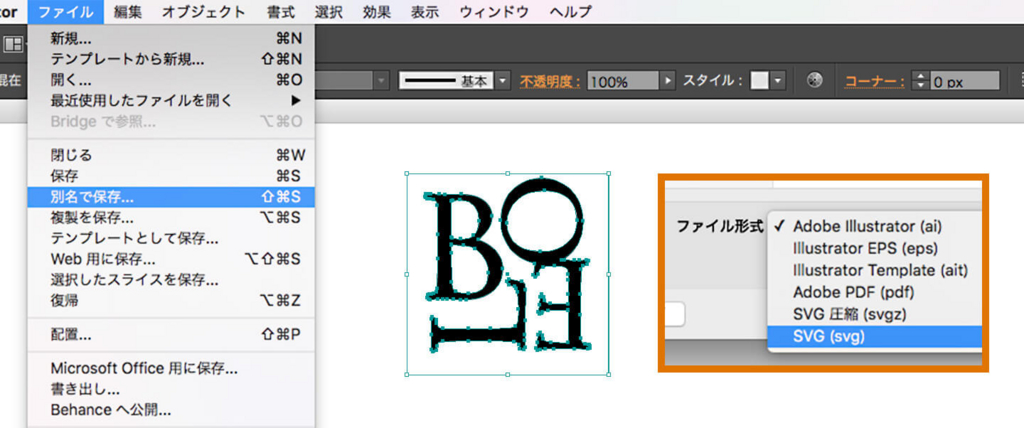This screenshot has width=1024, height=428.
Task: Open the 効果 menu
Action: (x=377, y=12)
